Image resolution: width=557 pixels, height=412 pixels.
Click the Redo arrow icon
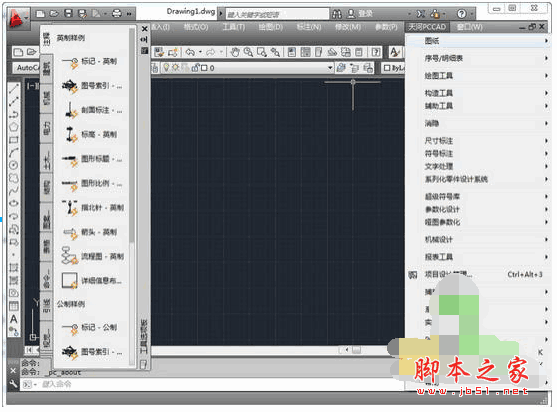tap(211, 53)
